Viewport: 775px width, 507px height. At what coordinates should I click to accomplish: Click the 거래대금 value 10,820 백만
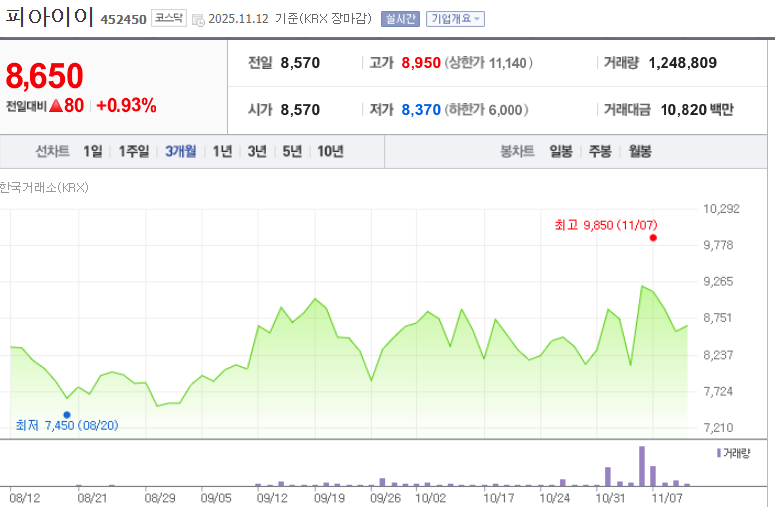pyautogui.click(x=697, y=110)
